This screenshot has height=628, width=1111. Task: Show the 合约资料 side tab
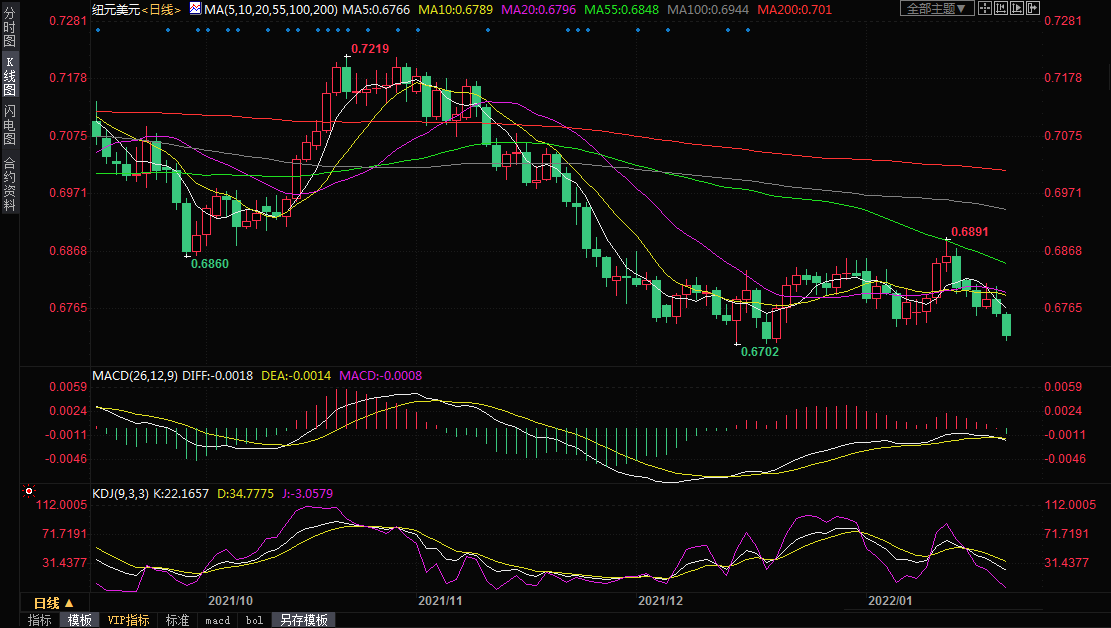[9, 184]
